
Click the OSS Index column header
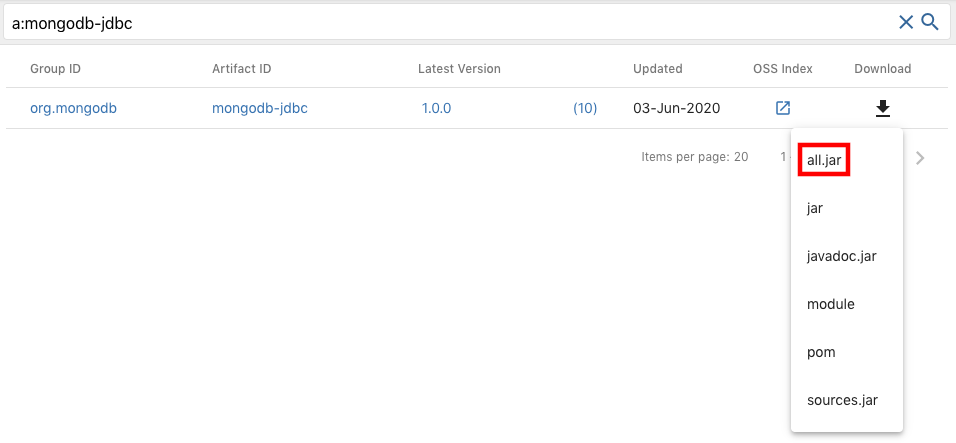783,69
